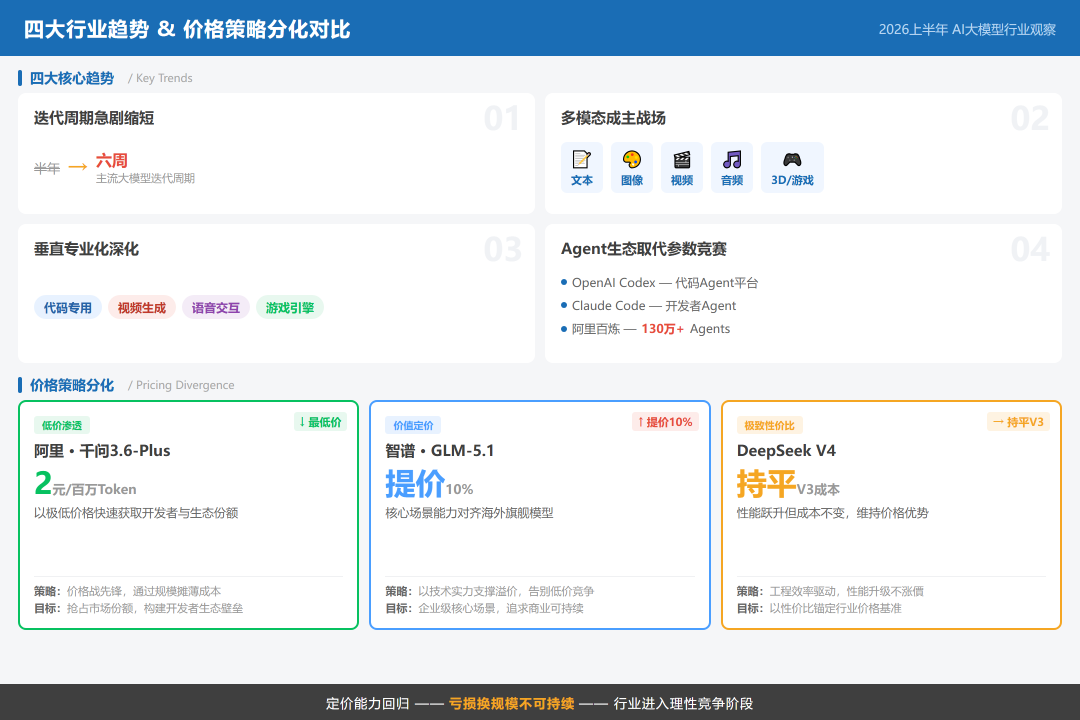Click 以极低价格快速获取开发者与生态份额 text
This screenshot has height=720, width=1080.
pos(136,513)
